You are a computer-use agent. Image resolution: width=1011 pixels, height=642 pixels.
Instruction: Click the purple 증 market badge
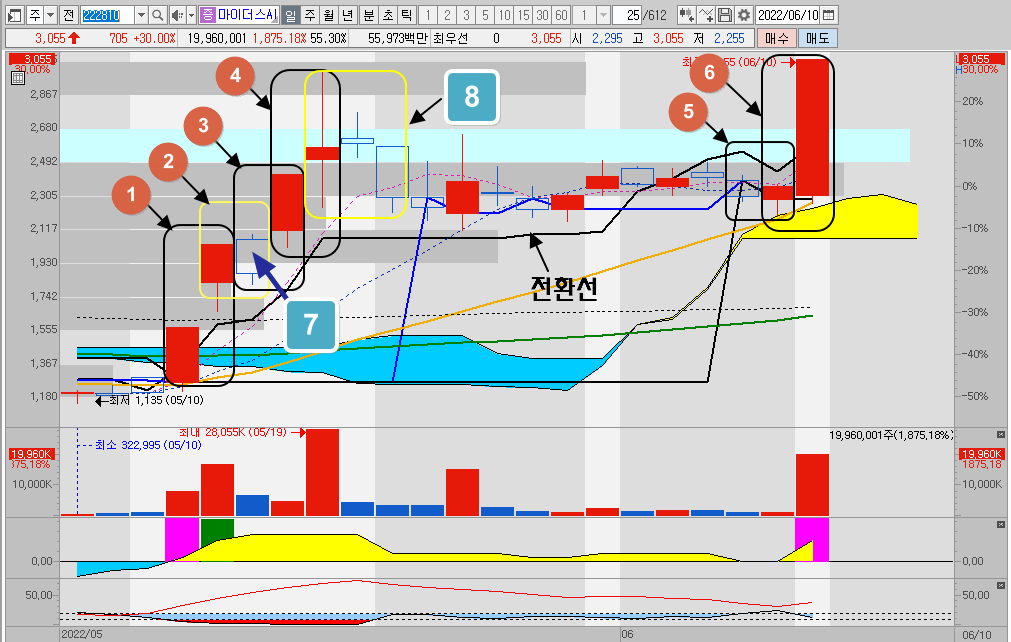[207, 15]
